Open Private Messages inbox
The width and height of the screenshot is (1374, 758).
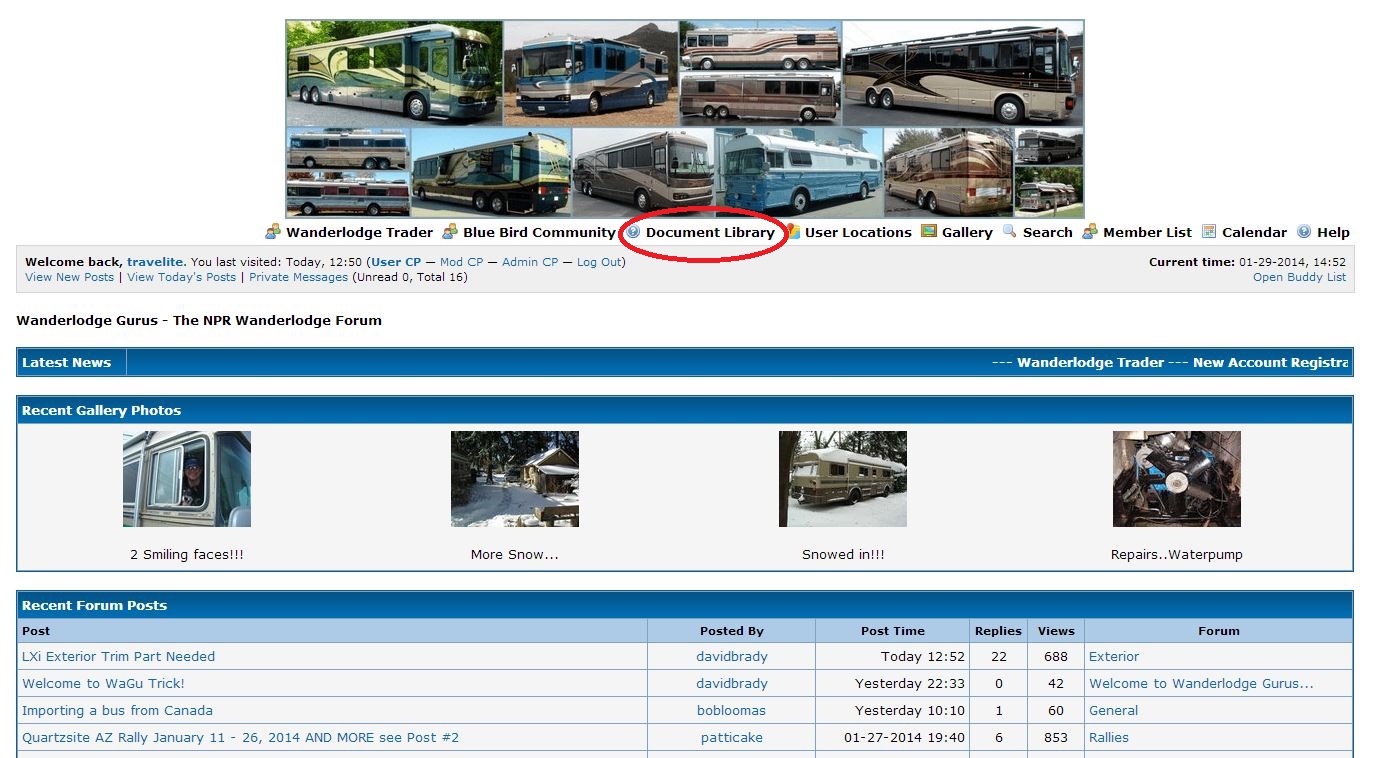click(298, 277)
